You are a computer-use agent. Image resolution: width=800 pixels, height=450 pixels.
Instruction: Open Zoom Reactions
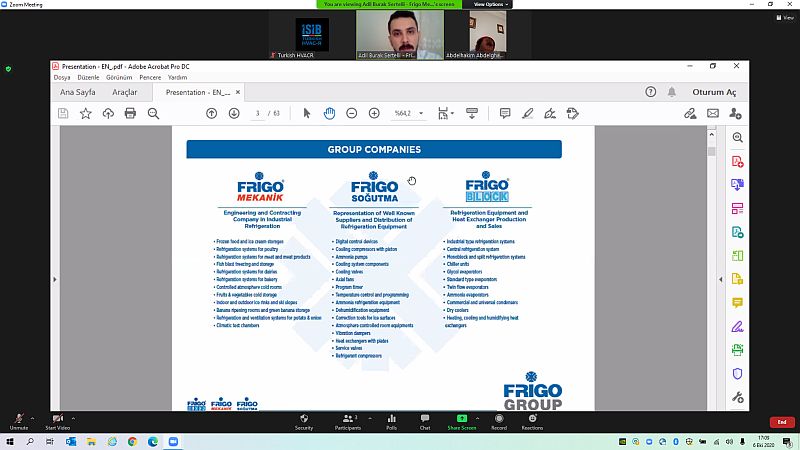tap(532, 421)
